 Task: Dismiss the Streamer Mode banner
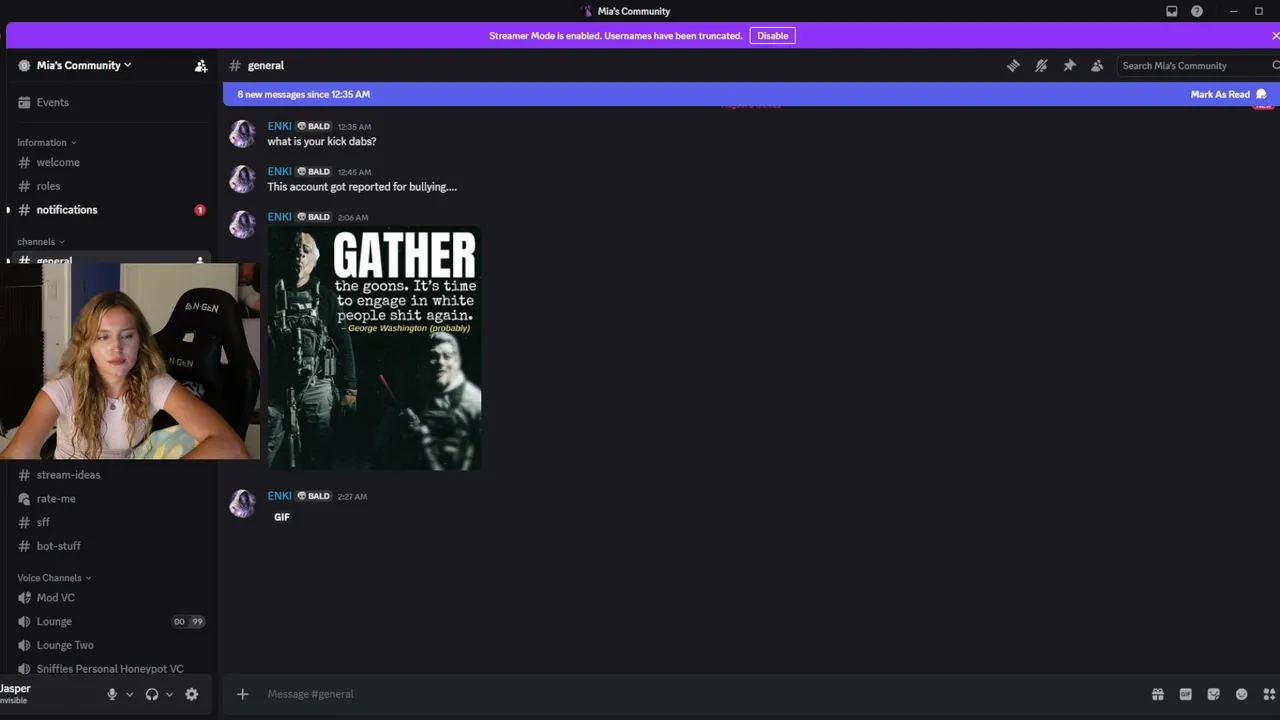1275,36
